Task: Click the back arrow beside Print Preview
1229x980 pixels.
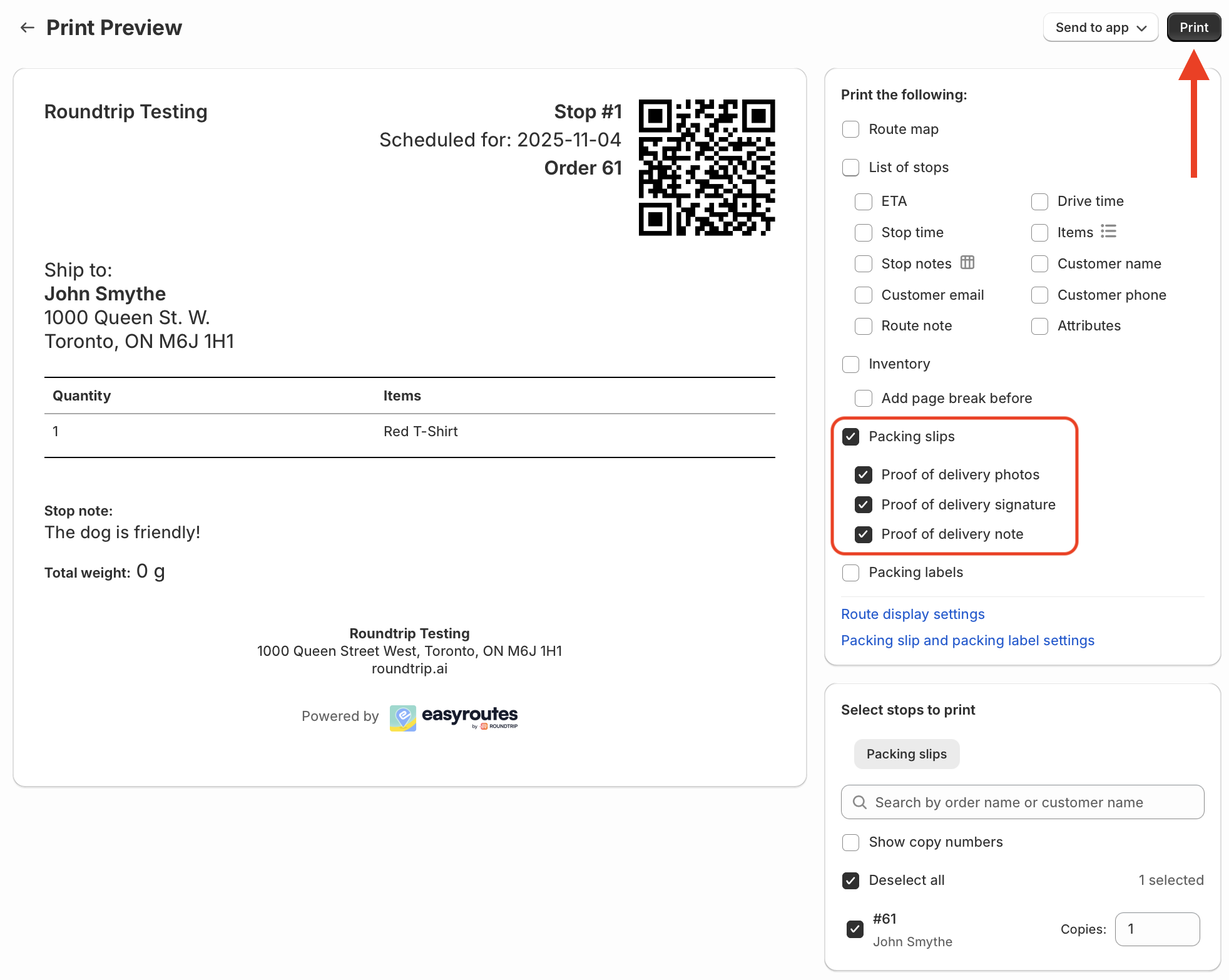Action: point(27,28)
